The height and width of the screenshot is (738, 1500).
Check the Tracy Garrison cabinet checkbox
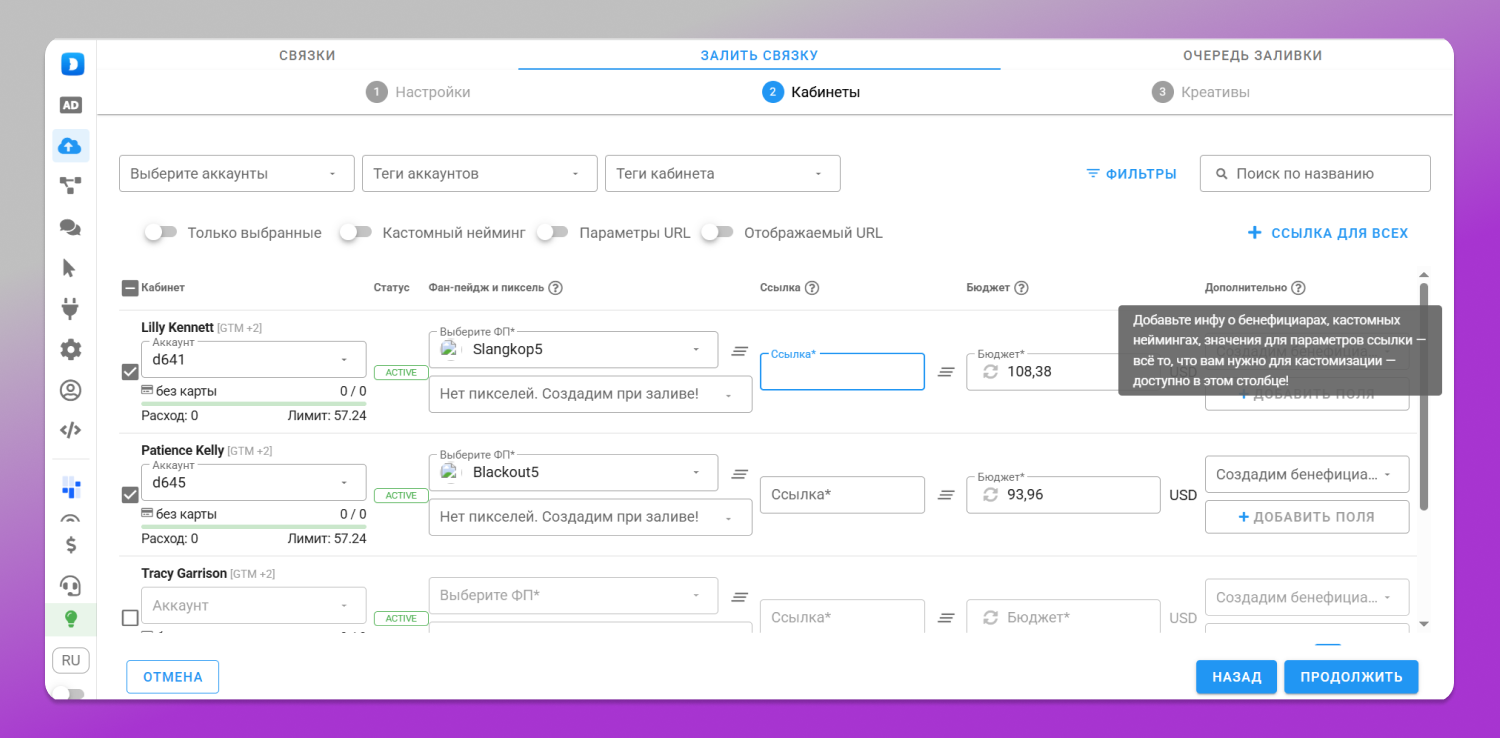(x=130, y=618)
